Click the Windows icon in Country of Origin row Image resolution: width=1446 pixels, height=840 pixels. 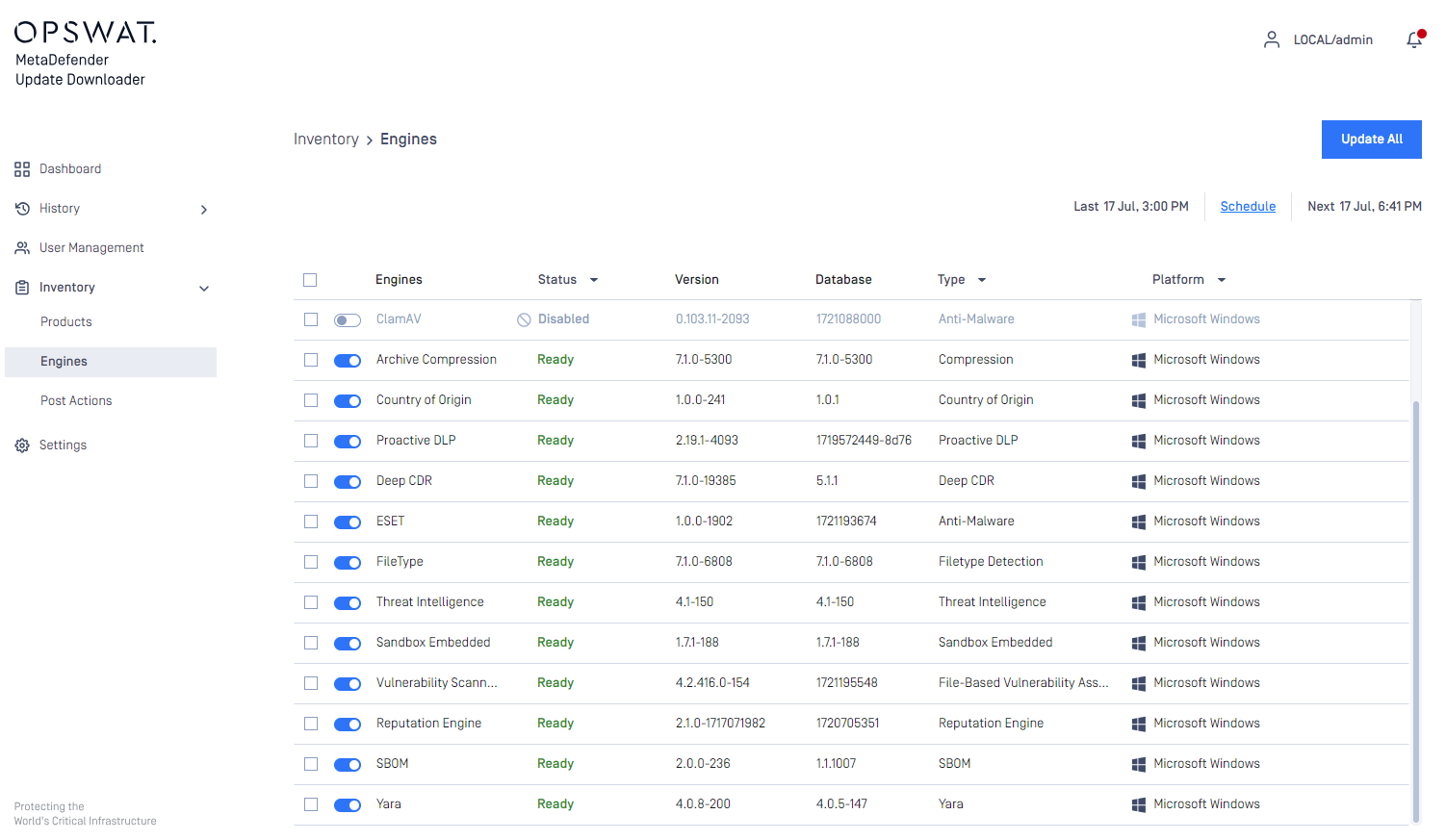1139,400
